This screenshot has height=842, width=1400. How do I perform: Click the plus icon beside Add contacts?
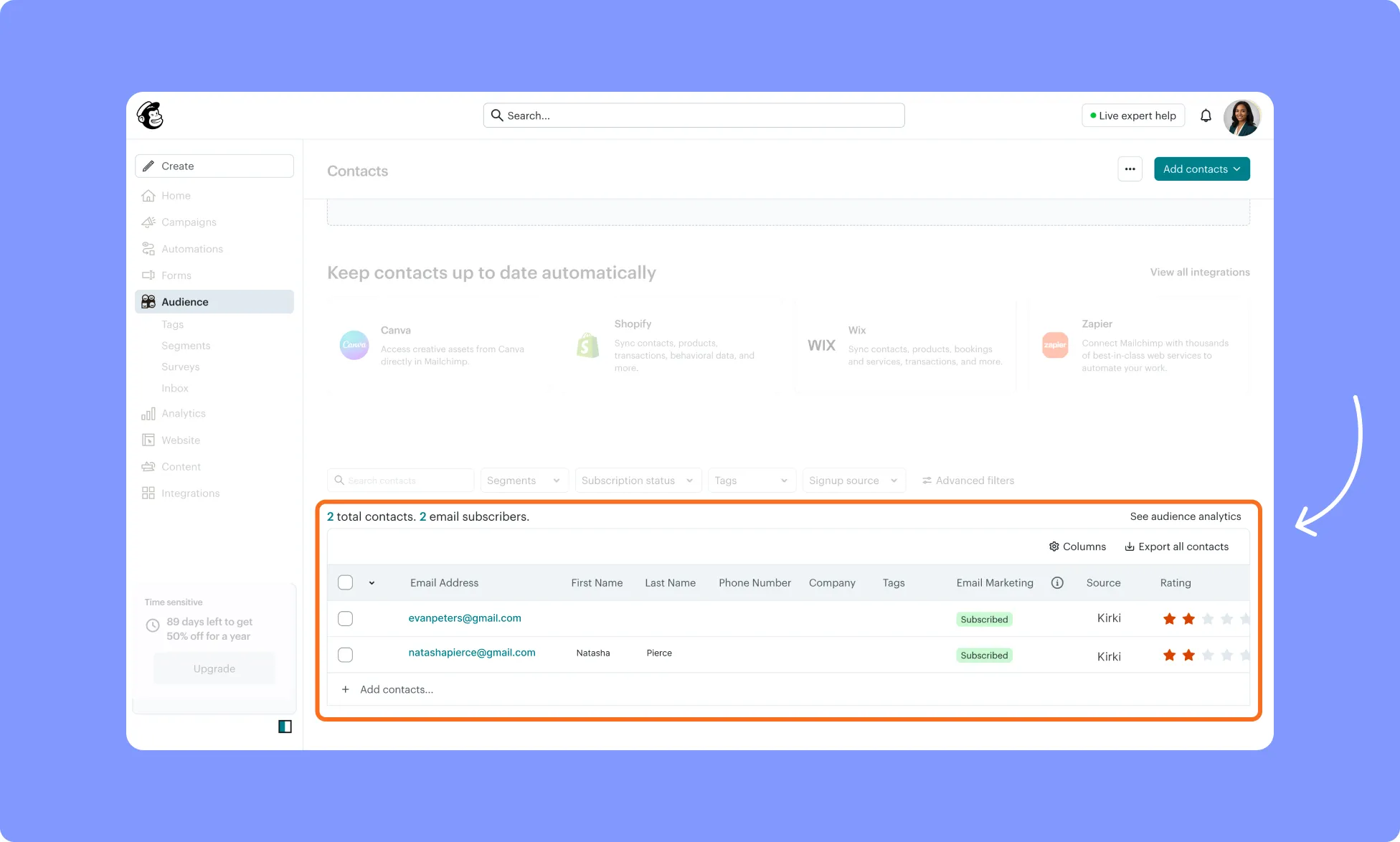[x=345, y=689]
